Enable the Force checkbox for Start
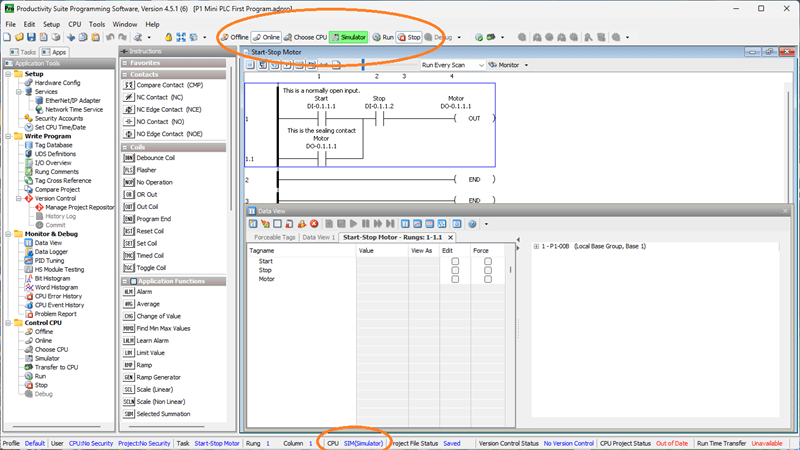This screenshot has width=800, height=450. (488, 261)
